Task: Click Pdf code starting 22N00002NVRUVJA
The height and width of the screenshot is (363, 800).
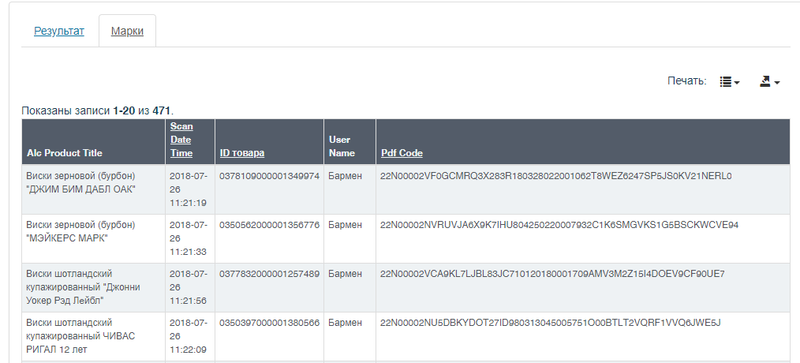Action: (559, 225)
